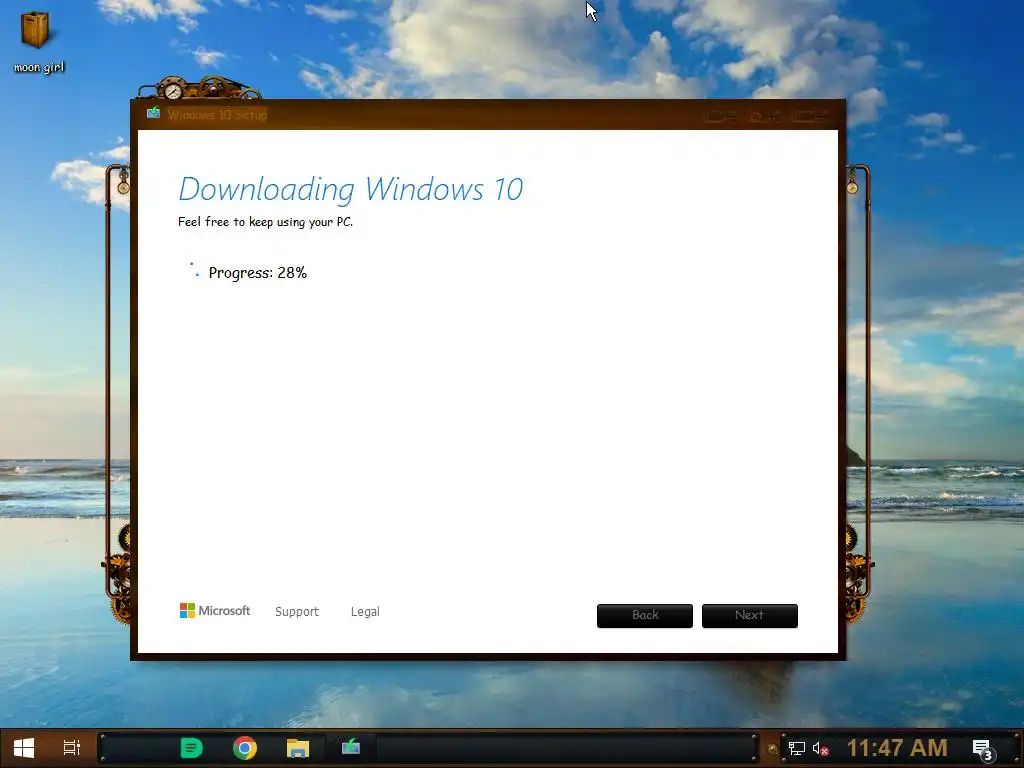
Task: Click the Windows 10 Setup title bar icon
Action: coord(153,113)
